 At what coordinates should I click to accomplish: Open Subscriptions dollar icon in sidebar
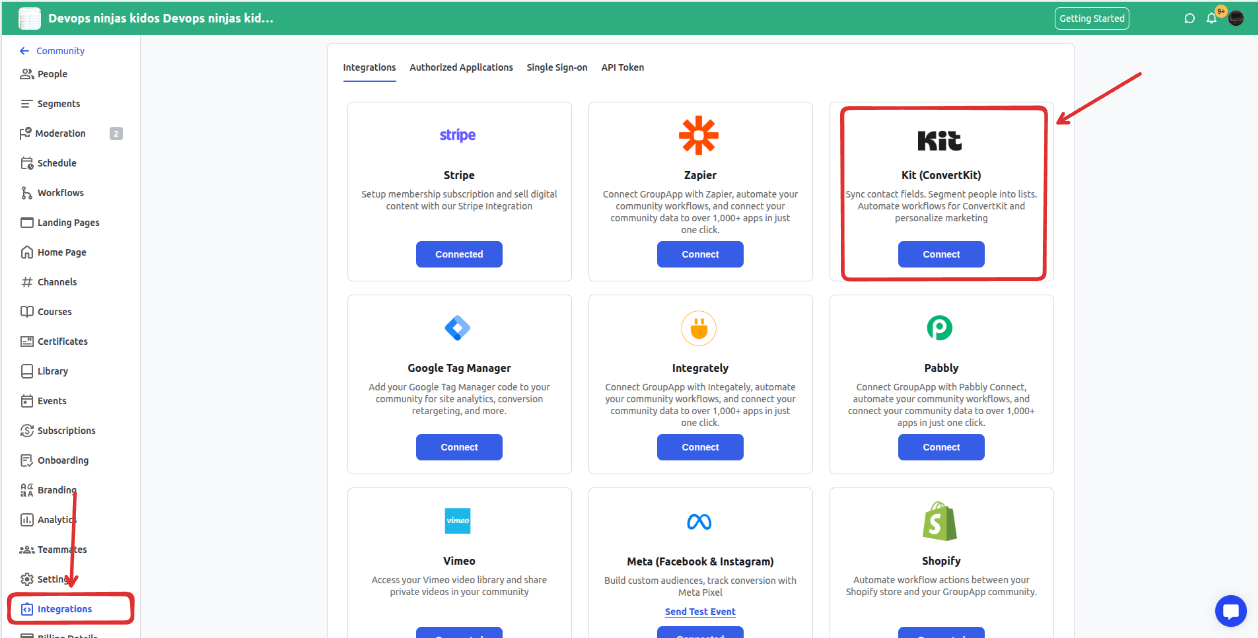coord(27,431)
